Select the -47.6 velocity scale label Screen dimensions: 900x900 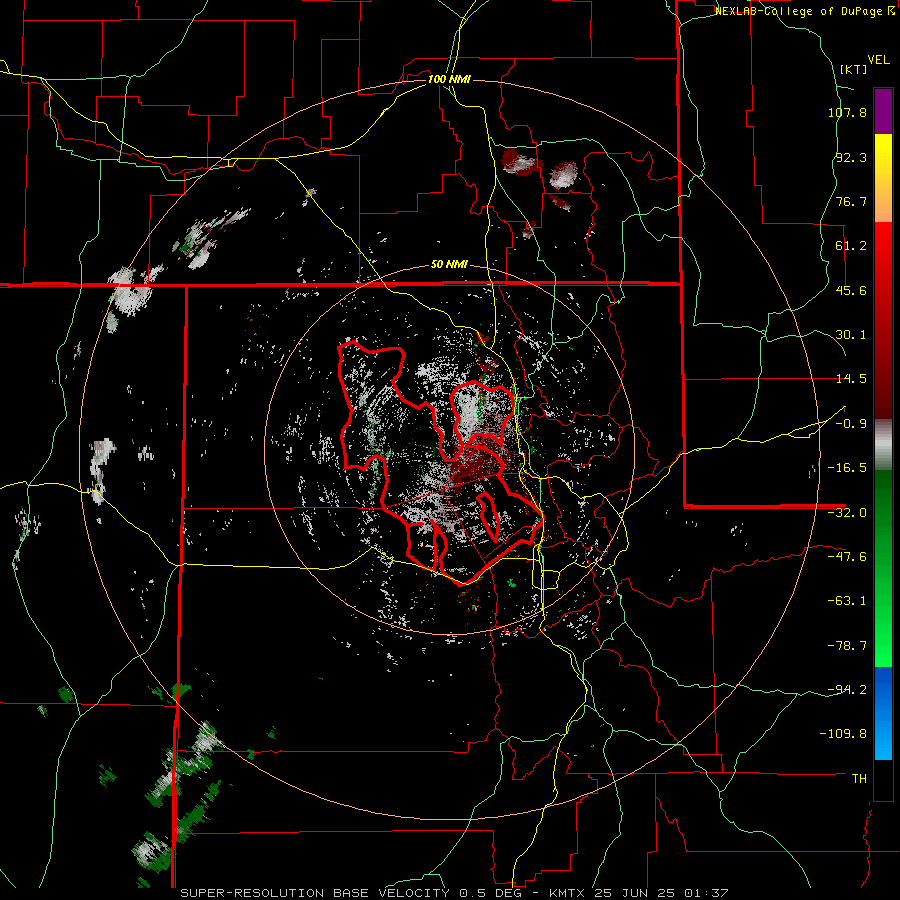coord(847,557)
